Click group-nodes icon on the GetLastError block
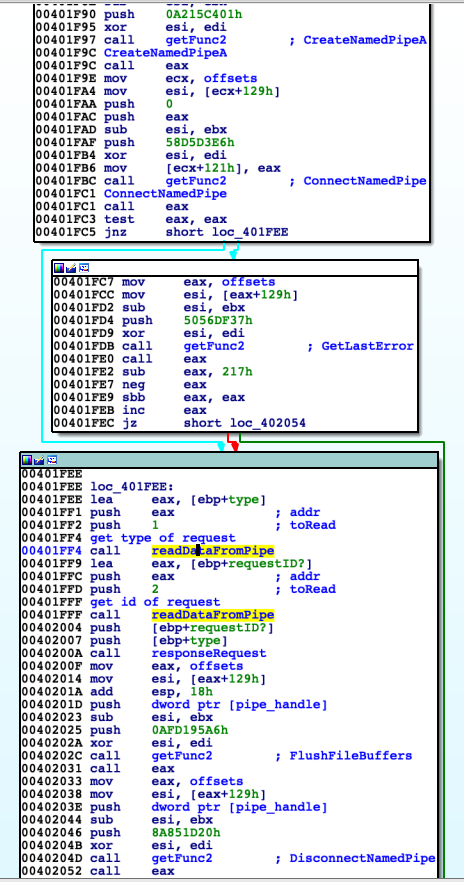The width and height of the screenshot is (464, 882). point(84,268)
